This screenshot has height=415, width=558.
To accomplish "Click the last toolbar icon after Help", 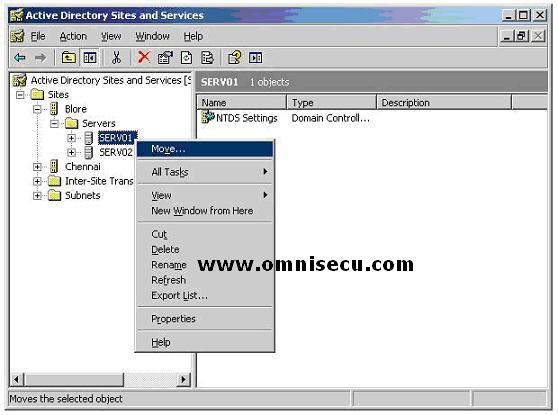I will pos(256,57).
